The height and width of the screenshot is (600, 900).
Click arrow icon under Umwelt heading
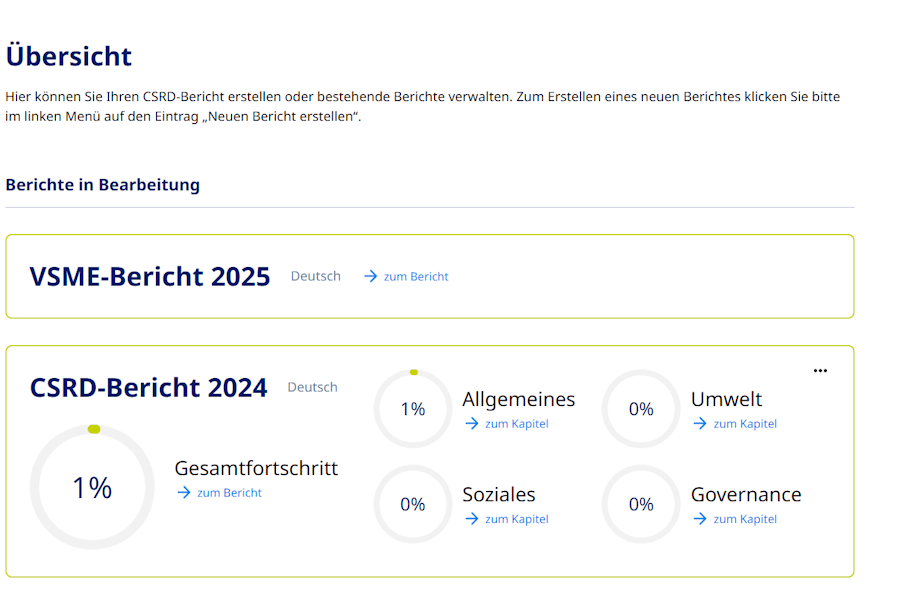tap(699, 423)
